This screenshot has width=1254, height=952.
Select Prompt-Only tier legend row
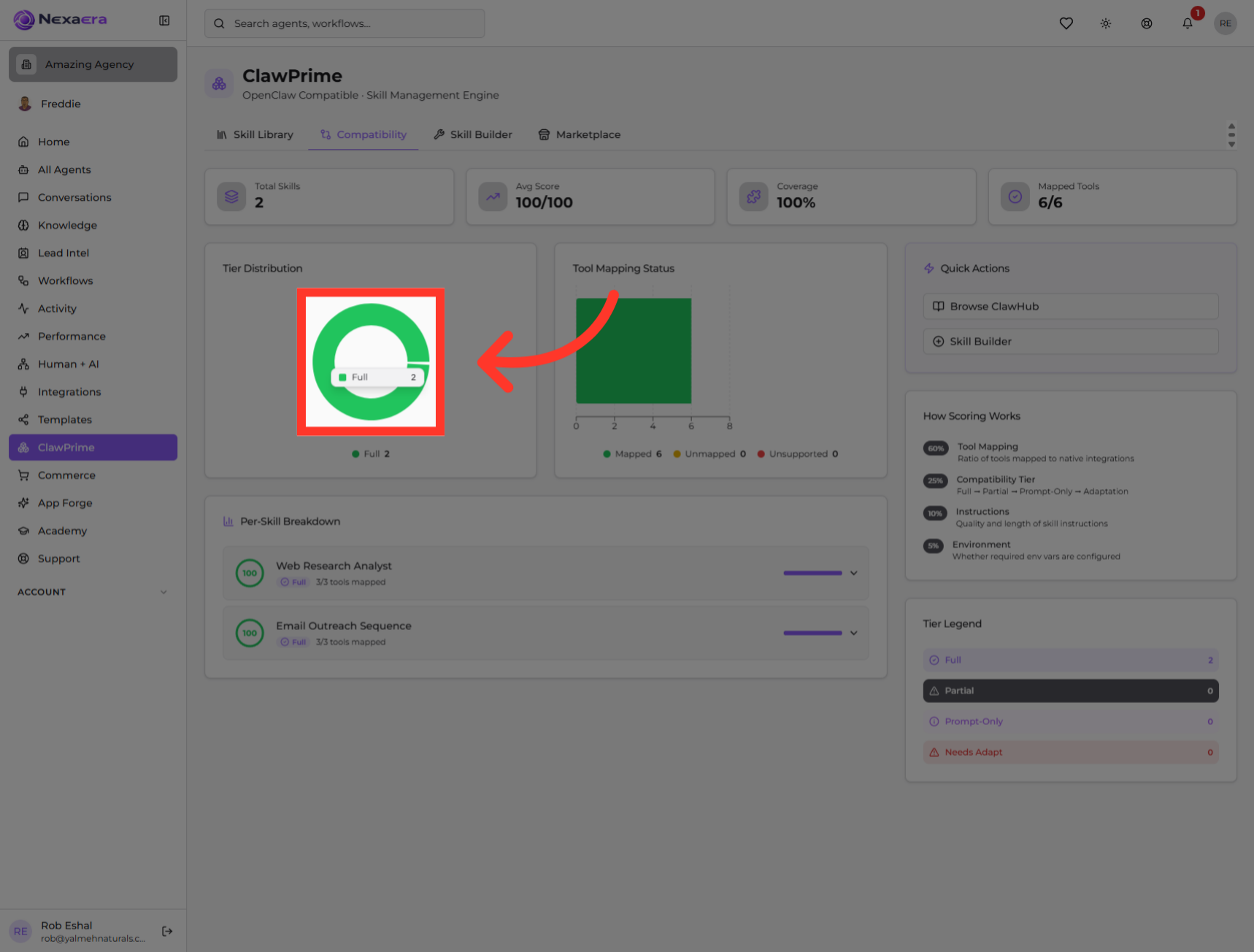1070,721
